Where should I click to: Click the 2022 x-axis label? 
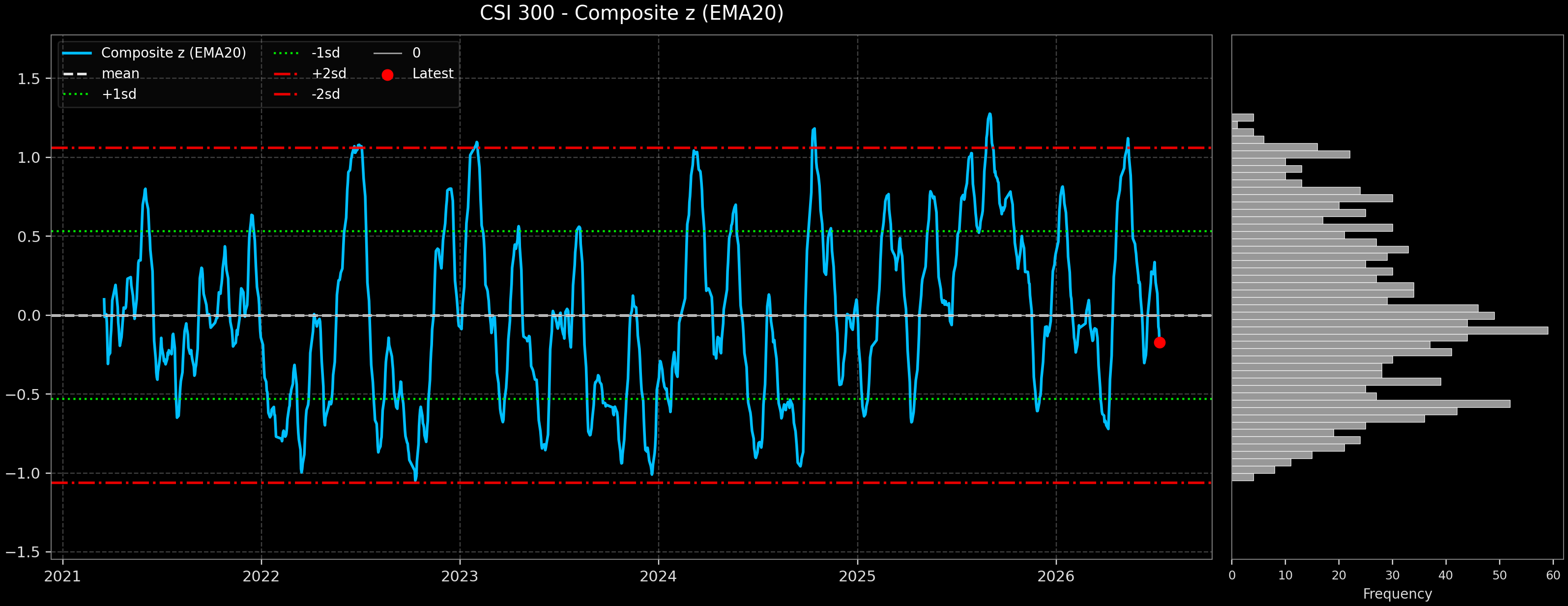(261, 577)
